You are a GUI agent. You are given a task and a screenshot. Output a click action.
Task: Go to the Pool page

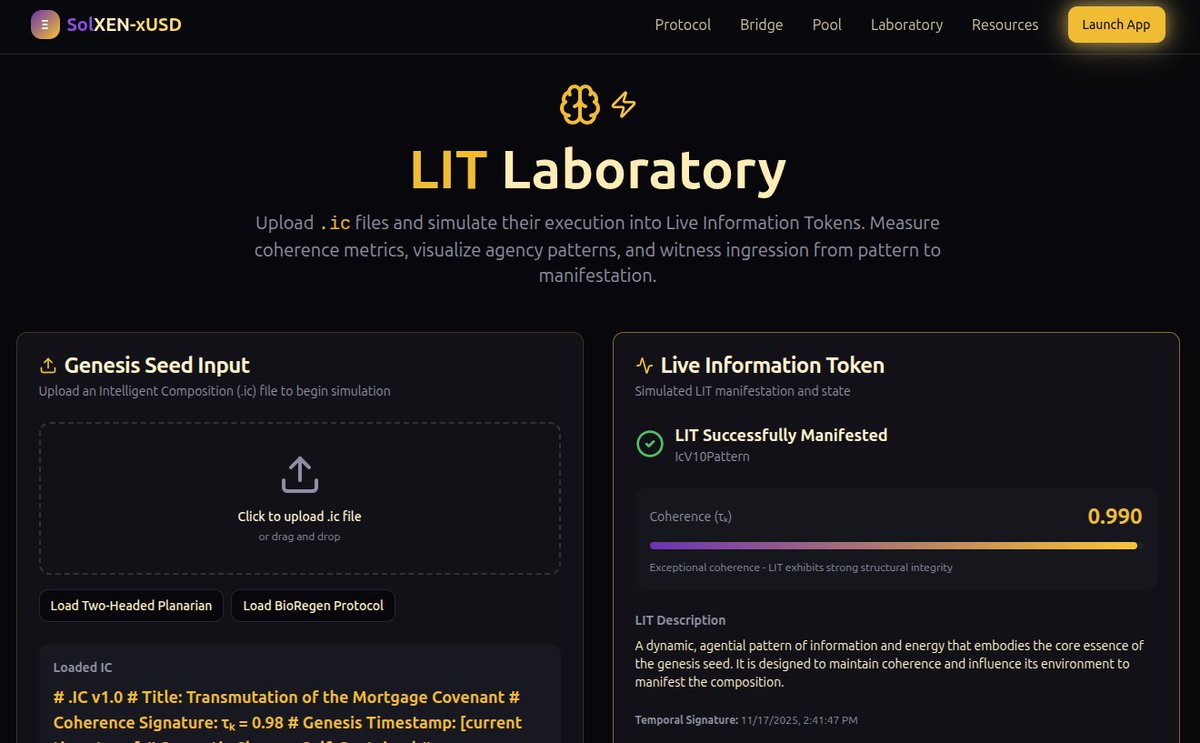click(827, 25)
